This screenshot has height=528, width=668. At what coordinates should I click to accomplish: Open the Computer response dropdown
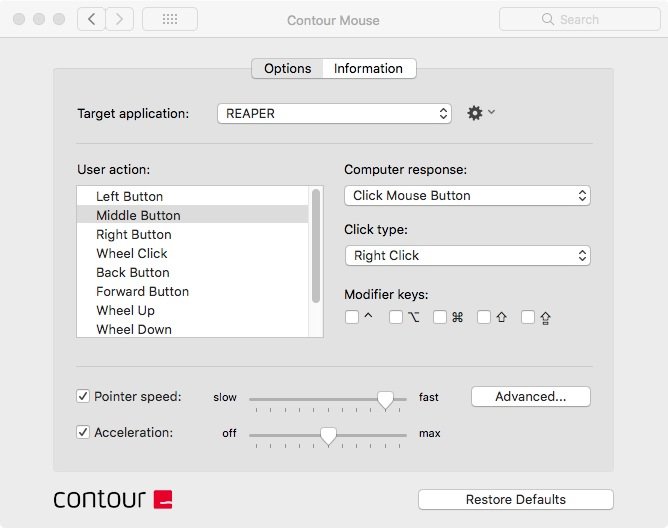click(467, 196)
